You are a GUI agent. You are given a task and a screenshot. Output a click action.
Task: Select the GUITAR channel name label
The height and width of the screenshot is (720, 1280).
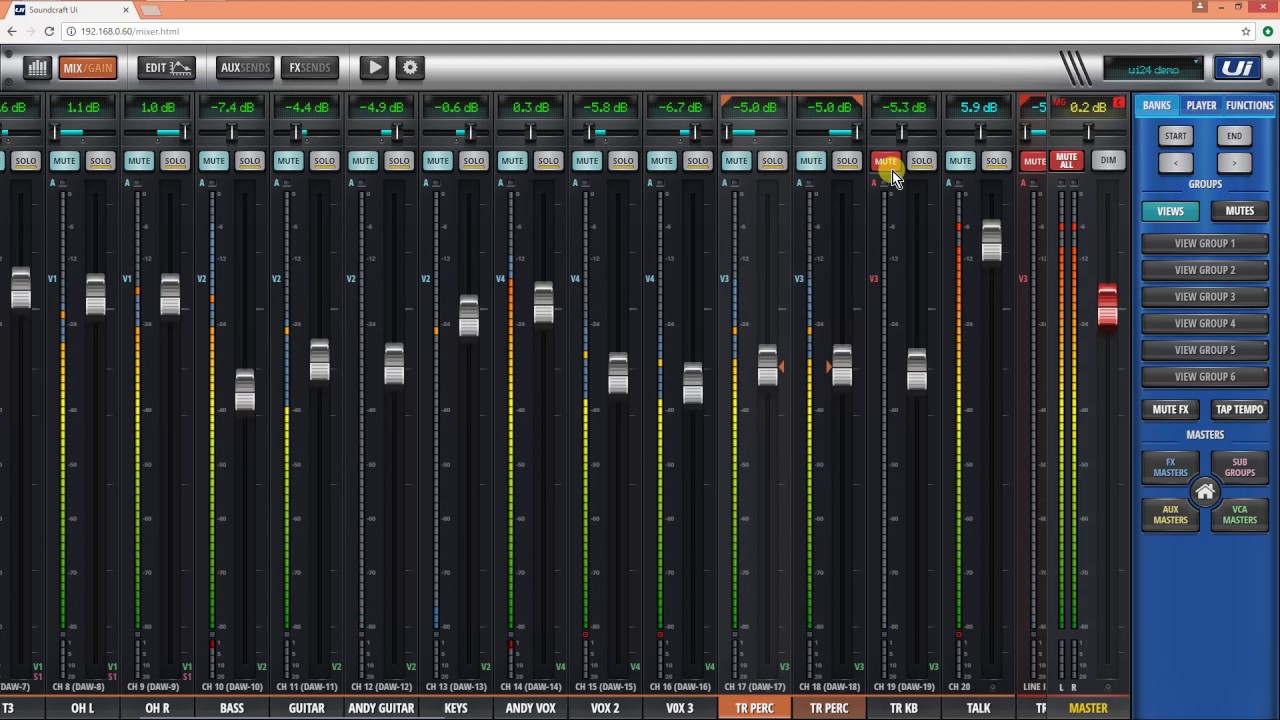tap(306, 708)
